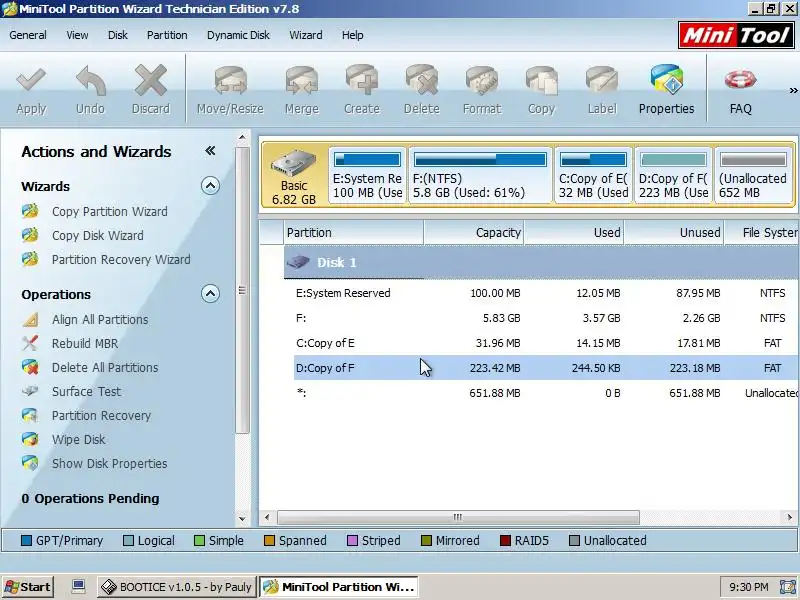Select the C:Copy of E partition row

[546, 343]
